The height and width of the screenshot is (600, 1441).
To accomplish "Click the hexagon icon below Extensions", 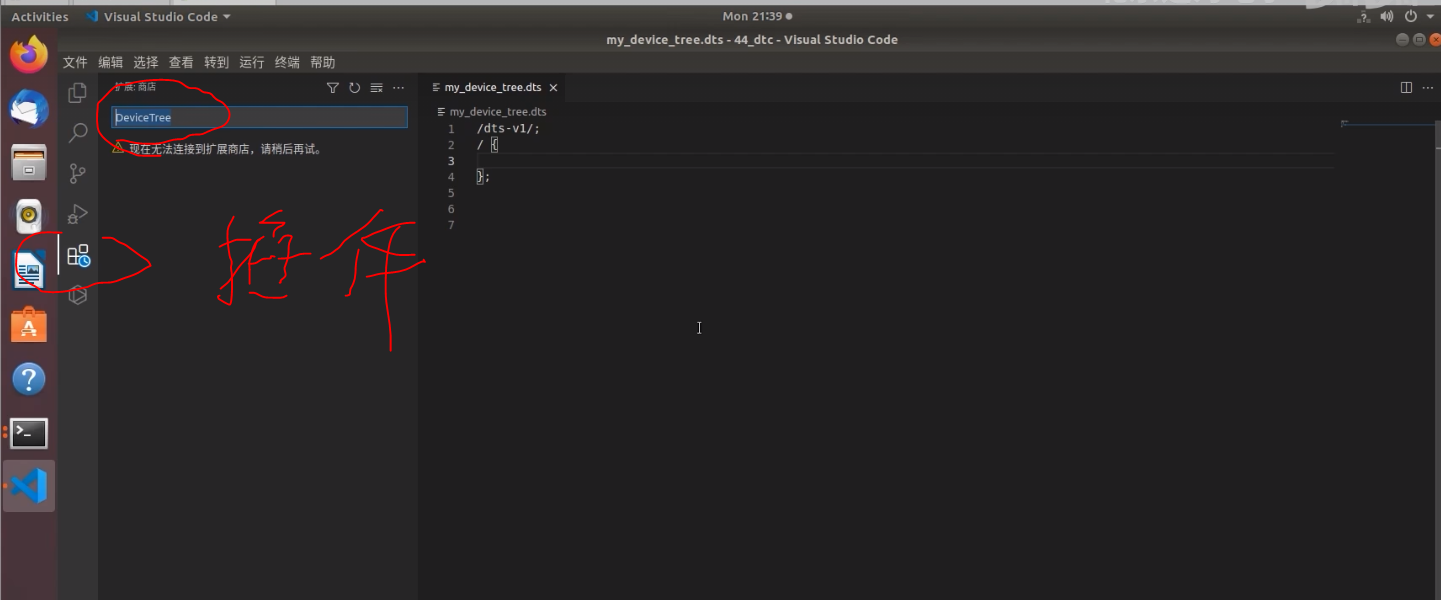I will (x=77, y=295).
